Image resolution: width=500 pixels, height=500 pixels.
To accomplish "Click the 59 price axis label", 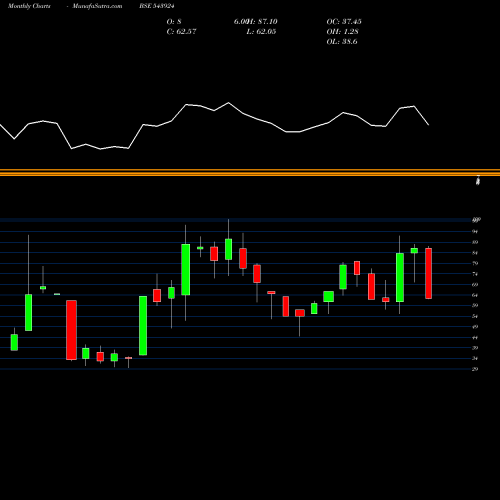I will (475, 305).
